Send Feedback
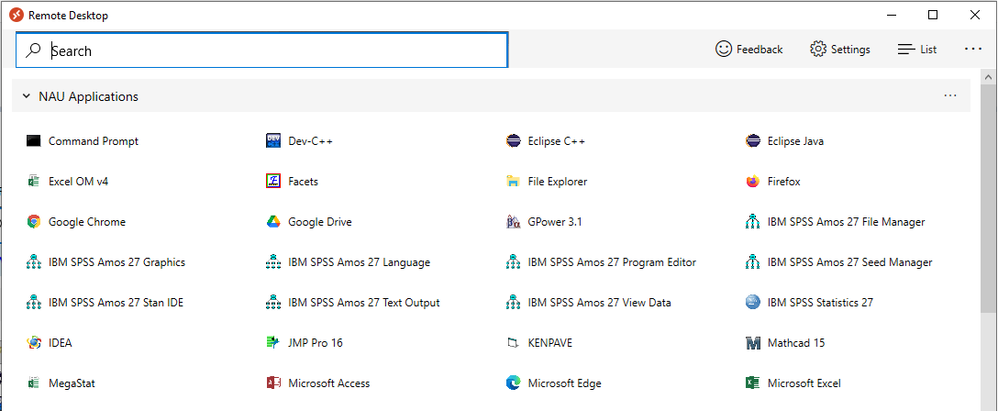Viewport: 998px width, 411px height. (749, 49)
